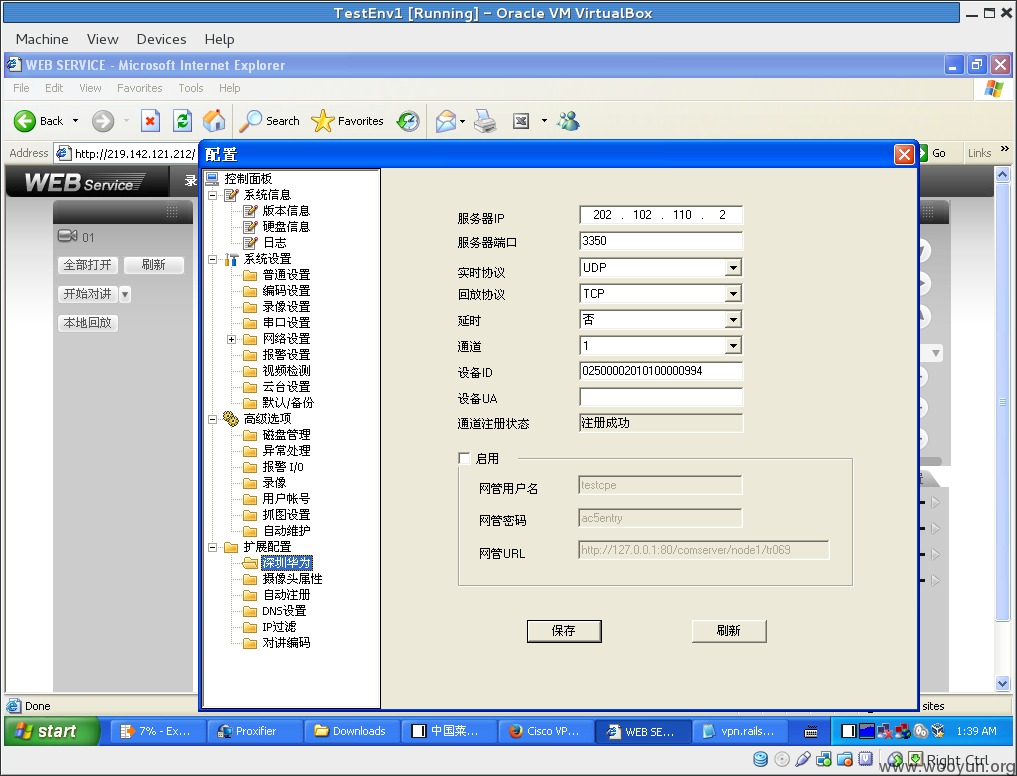
Task: Click VirtualBox shared folders status icon
Action: pyautogui.click(x=844, y=758)
